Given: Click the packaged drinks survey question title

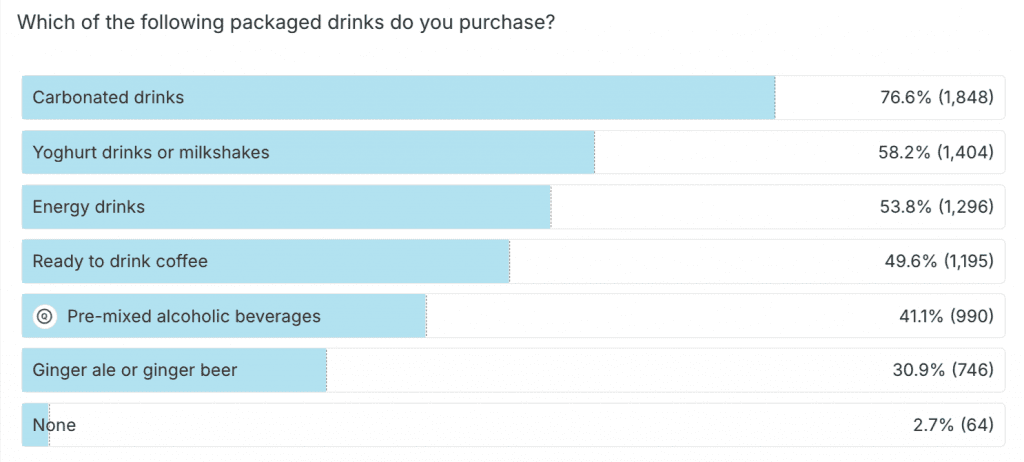Looking at the screenshot, I should pyautogui.click(x=287, y=23).
